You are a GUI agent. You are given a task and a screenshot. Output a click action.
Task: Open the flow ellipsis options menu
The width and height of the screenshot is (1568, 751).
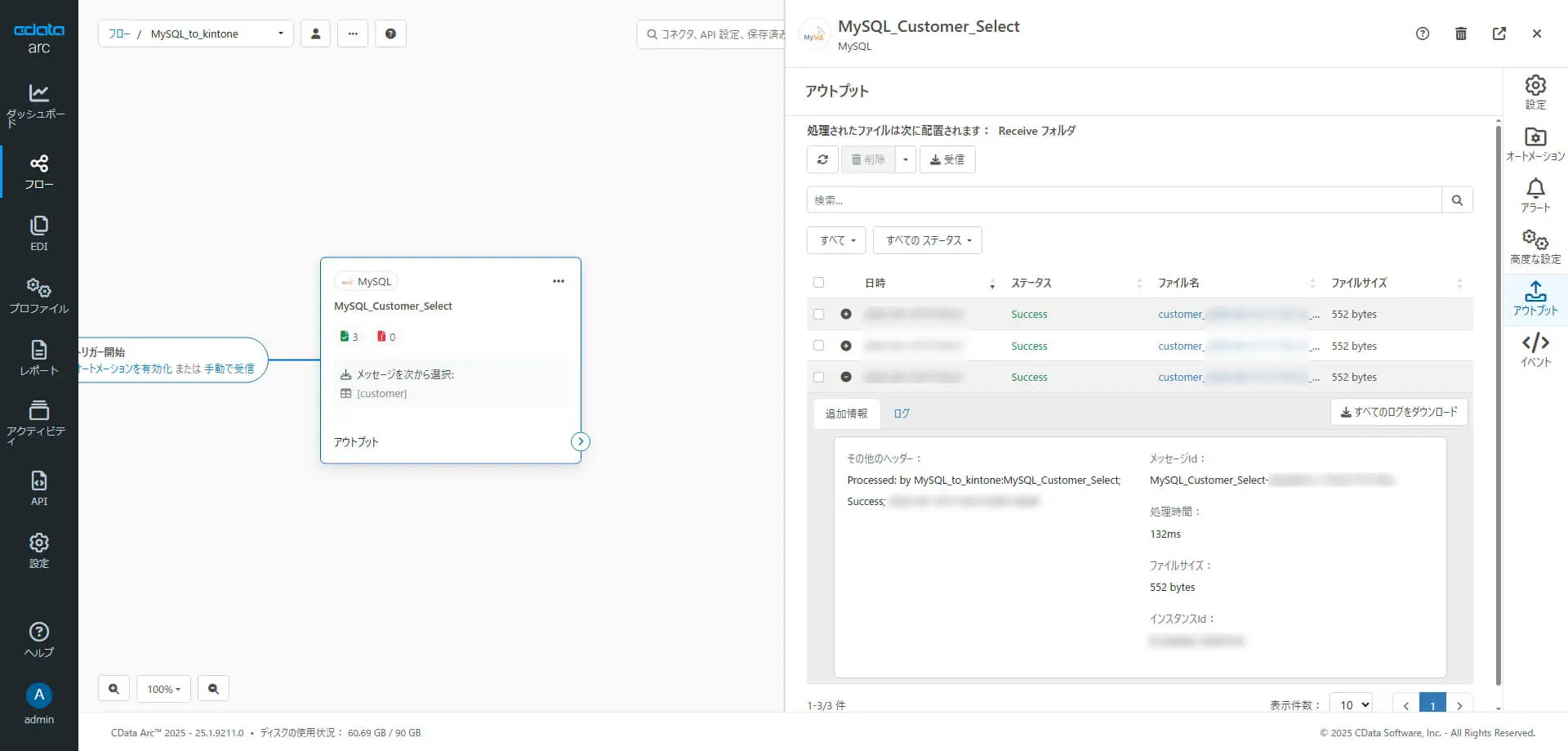tap(353, 34)
